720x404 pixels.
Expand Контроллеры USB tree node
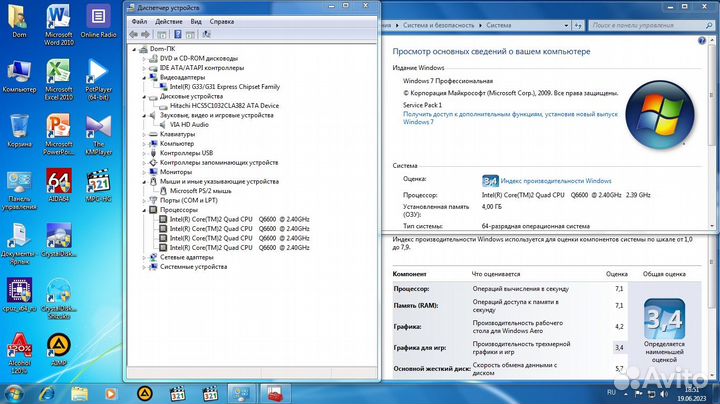pos(144,153)
